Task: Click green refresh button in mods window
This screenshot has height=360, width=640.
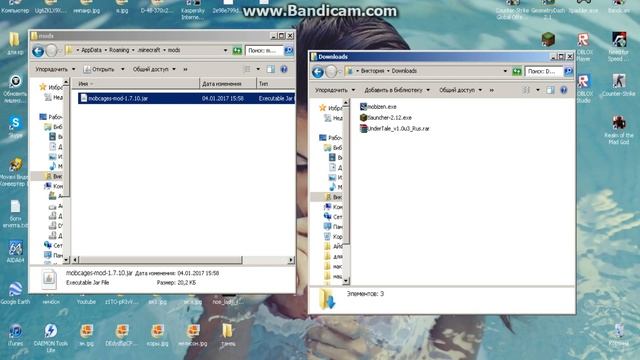Action: pyautogui.click(x=237, y=51)
